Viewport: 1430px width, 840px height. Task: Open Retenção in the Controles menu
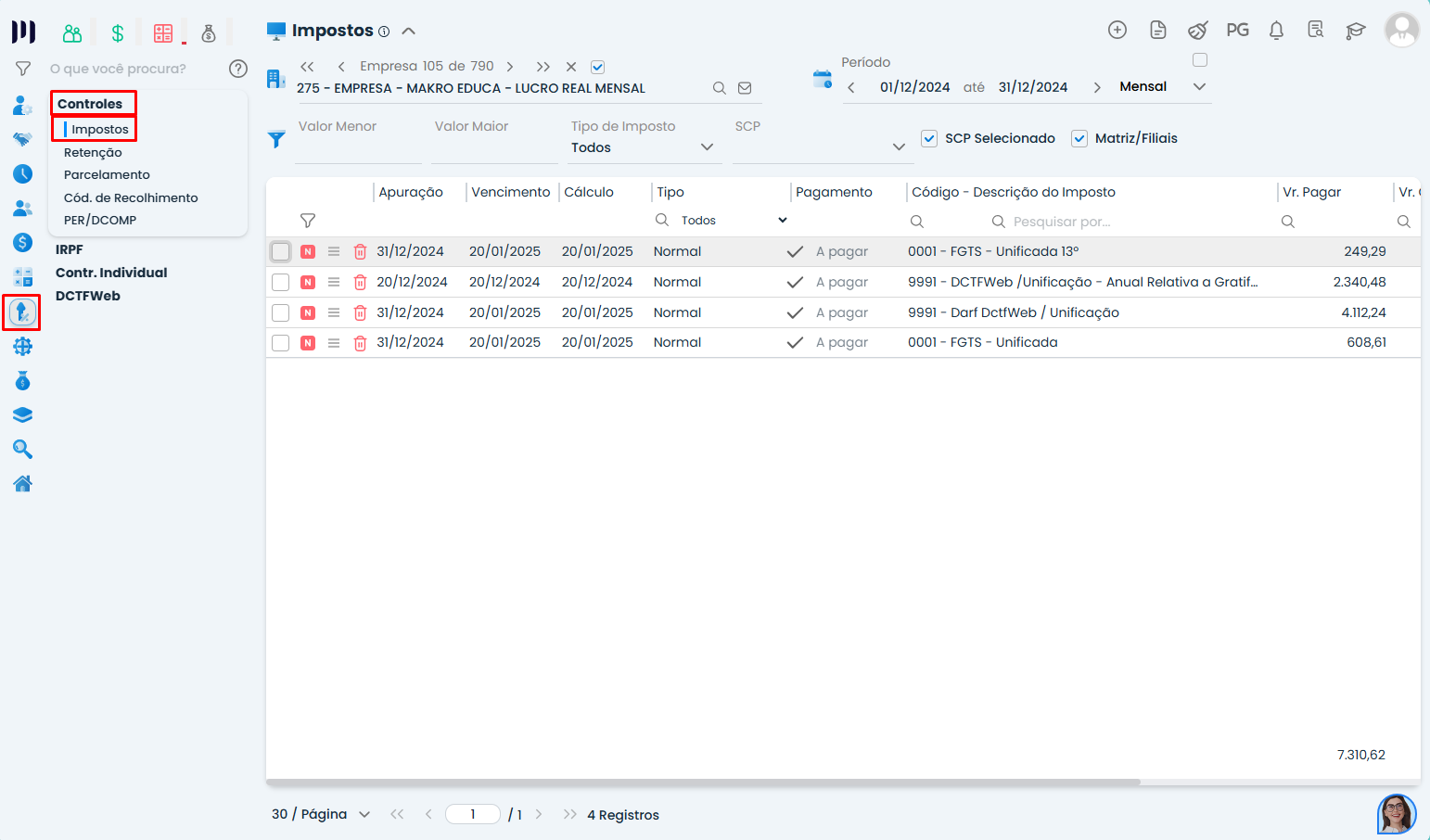click(93, 152)
